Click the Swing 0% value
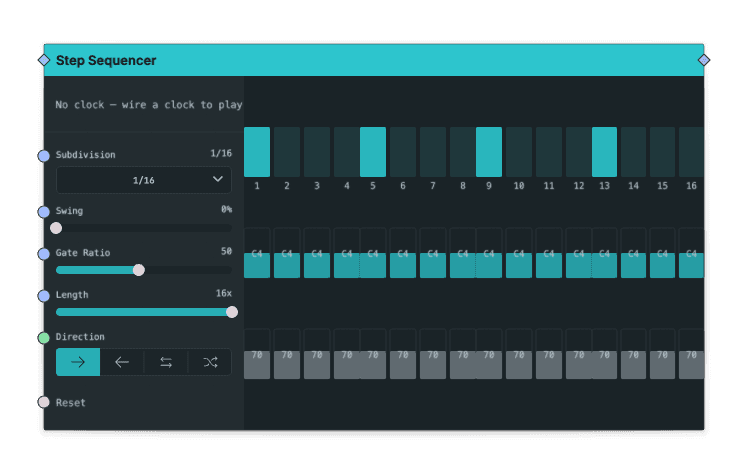The height and width of the screenshot is (474, 748). [x=226, y=209]
